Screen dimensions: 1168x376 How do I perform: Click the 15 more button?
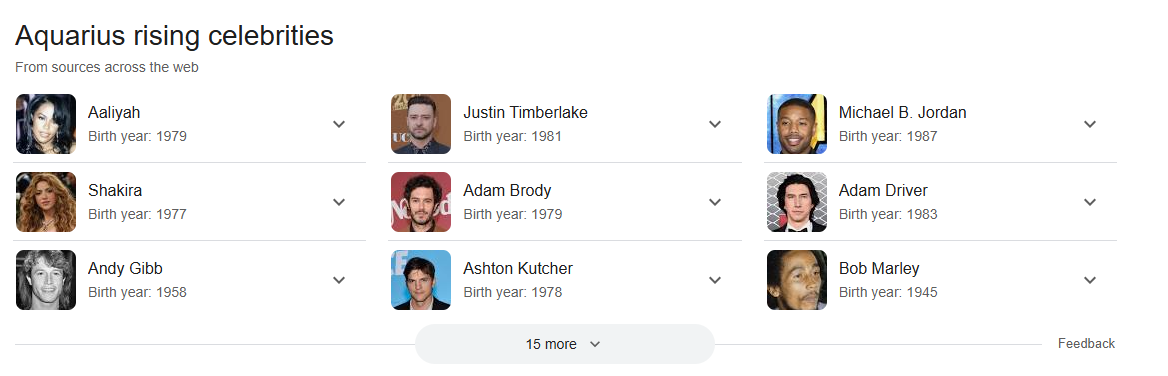pyautogui.click(x=565, y=344)
